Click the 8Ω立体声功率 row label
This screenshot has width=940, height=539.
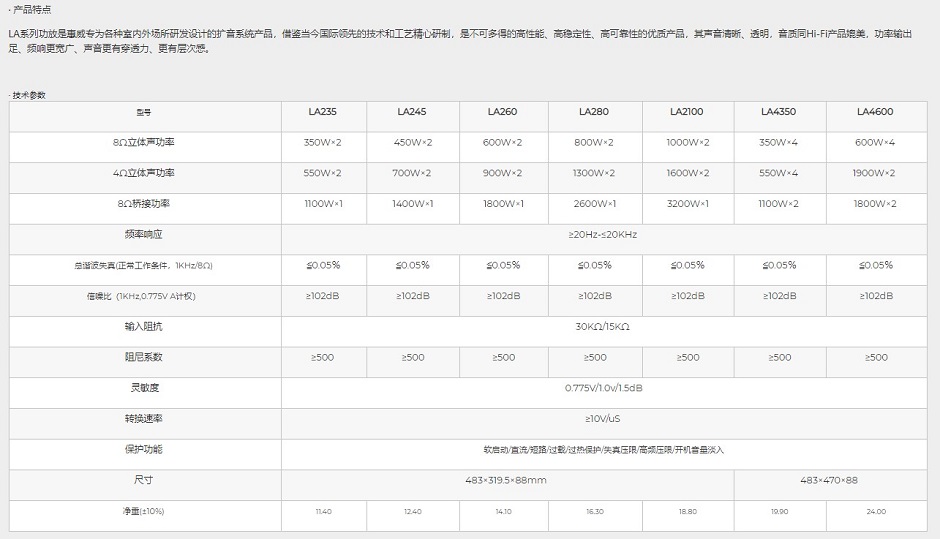[x=144, y=143]
